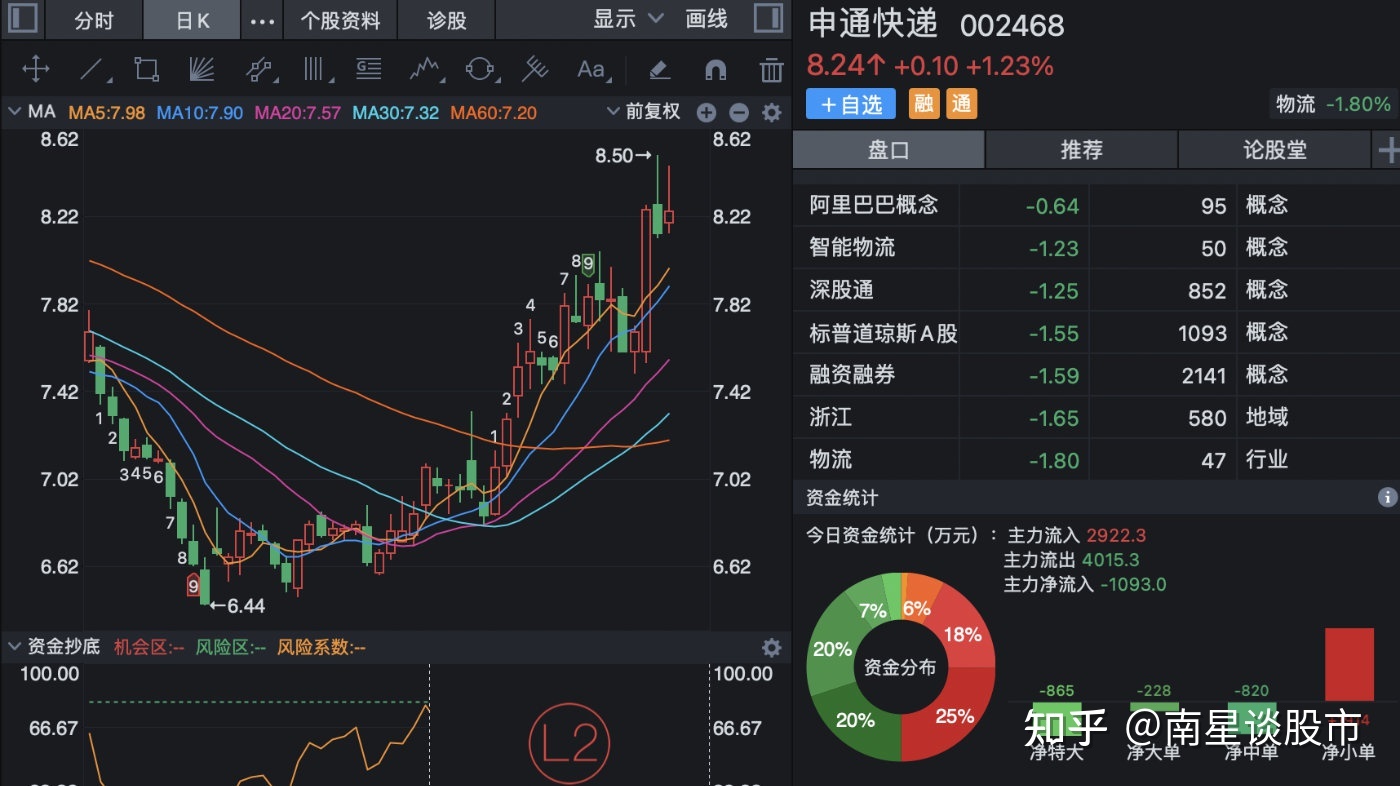This screenshot has width=1400, height=786.
Task: Delete drawings with the trash icon
Action: (x=771, y=69)
